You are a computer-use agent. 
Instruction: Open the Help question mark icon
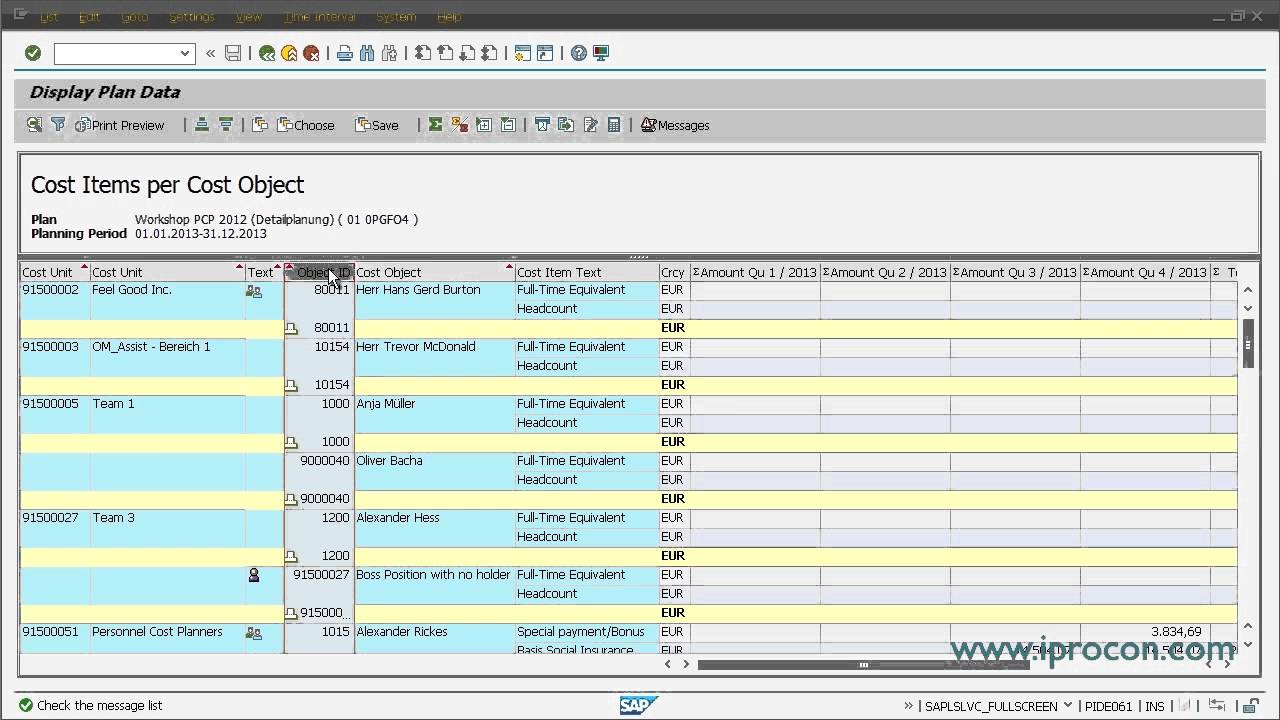(x=579, y=53)
